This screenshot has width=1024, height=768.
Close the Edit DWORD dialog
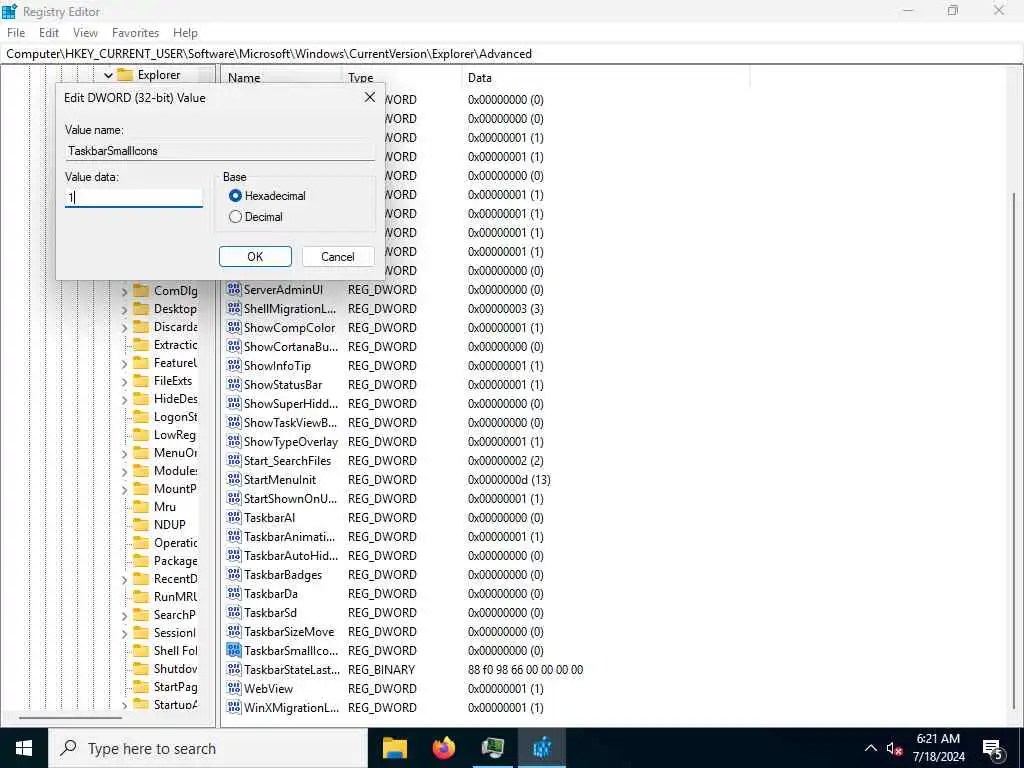[x=370, y=97]
